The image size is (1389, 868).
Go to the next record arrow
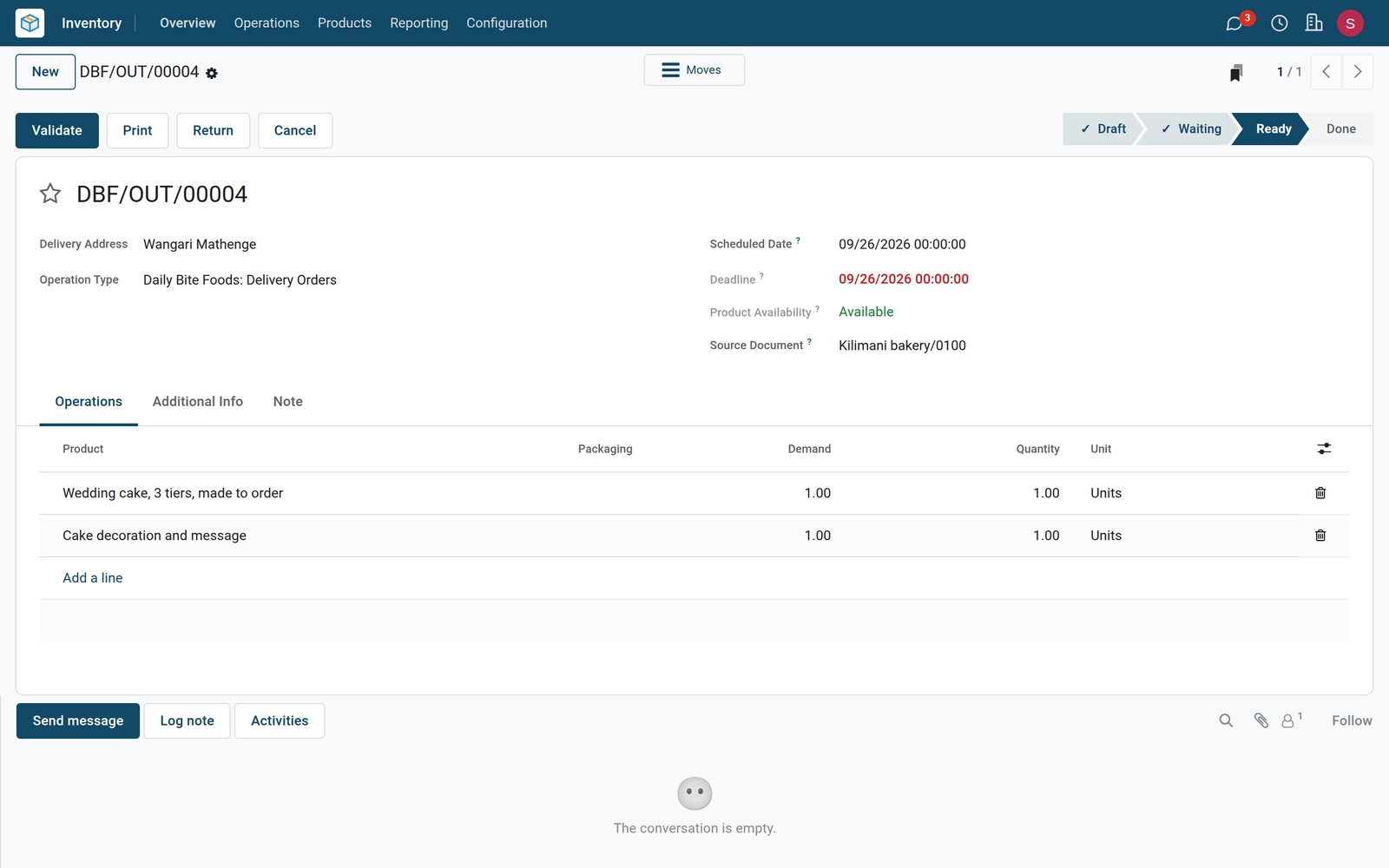point(1358,72)
